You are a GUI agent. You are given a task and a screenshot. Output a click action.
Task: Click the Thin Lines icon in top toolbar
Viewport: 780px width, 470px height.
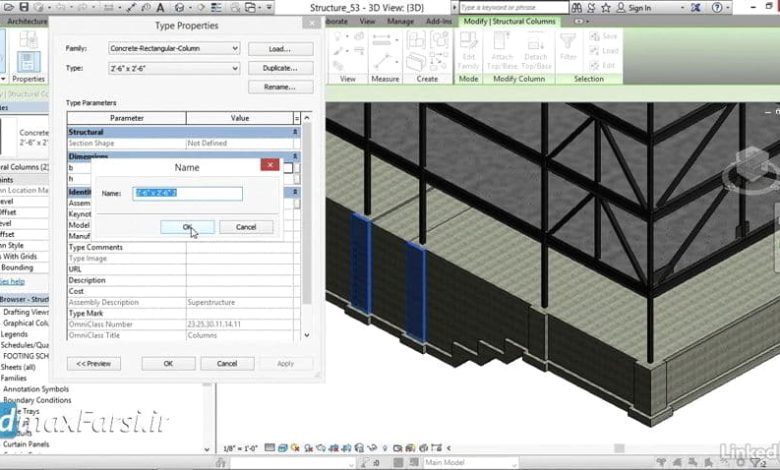point(216,7)
